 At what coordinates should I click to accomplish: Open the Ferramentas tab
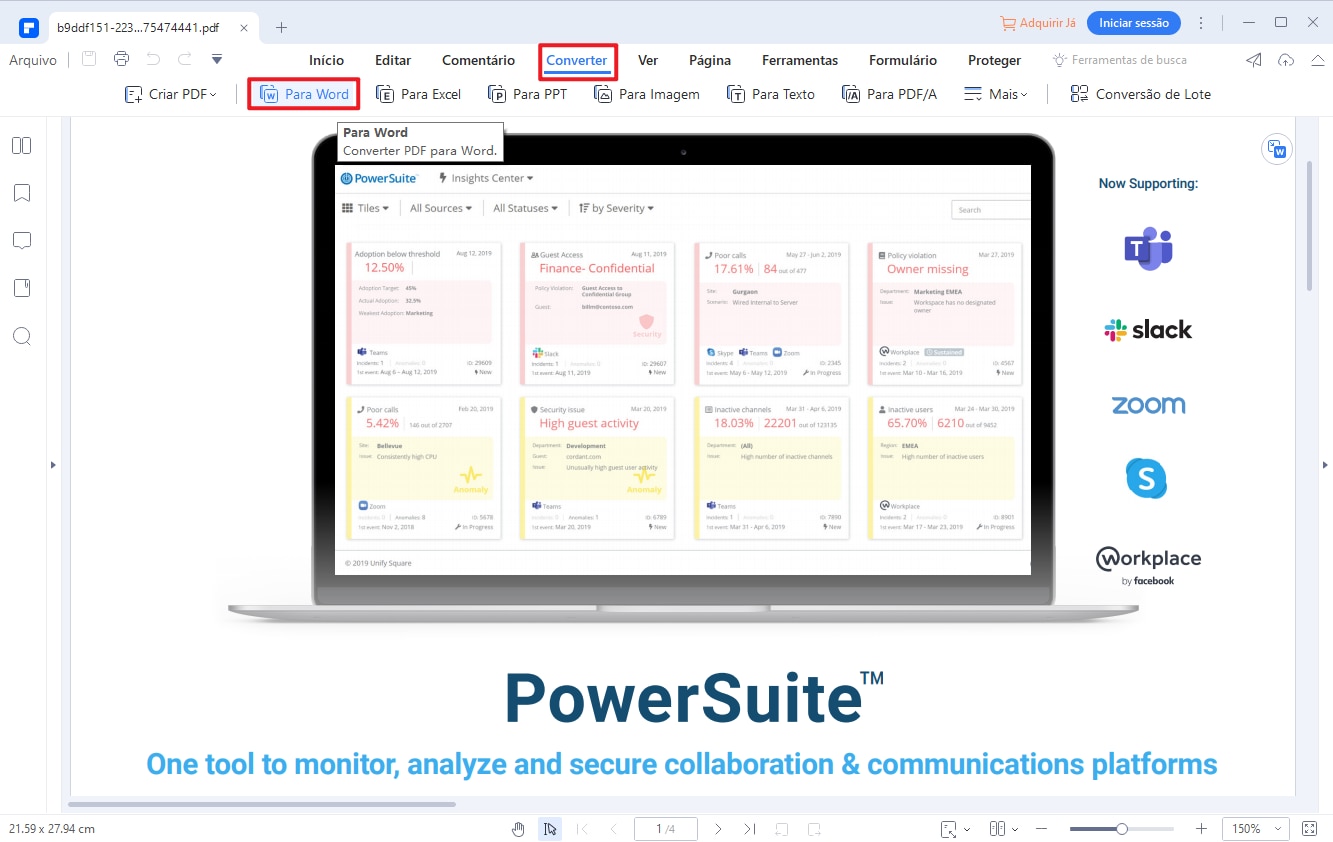click(800, 60)
